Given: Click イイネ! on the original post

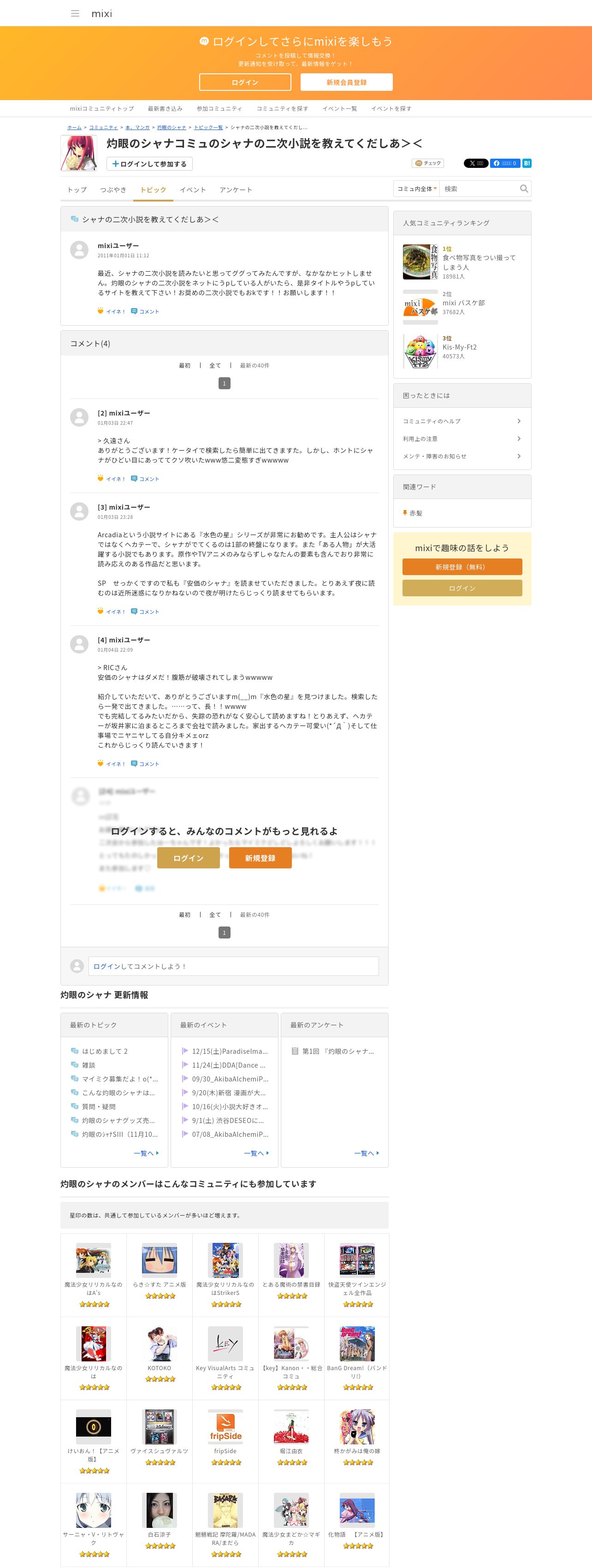Looking at the screenshot, I should click(111, 311).
